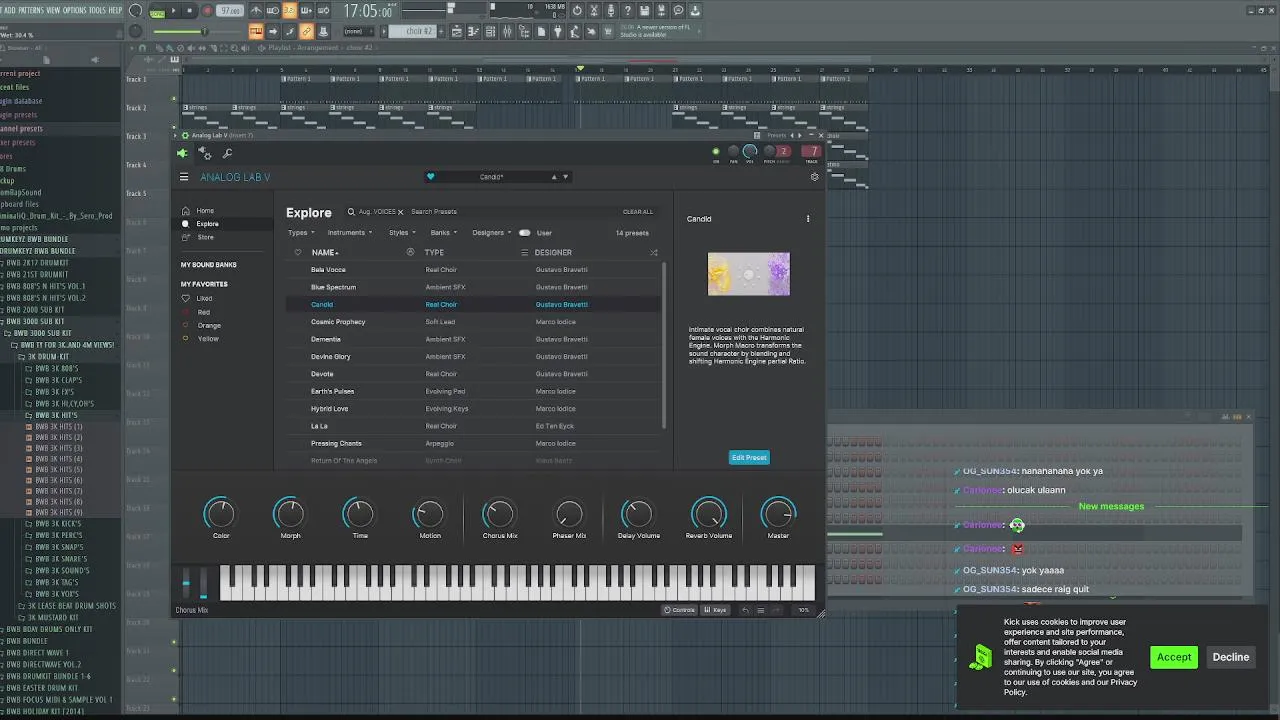Expand the Designers filter dropdown
This screenshot has height=720, width=1280.
tap(491, 233)
